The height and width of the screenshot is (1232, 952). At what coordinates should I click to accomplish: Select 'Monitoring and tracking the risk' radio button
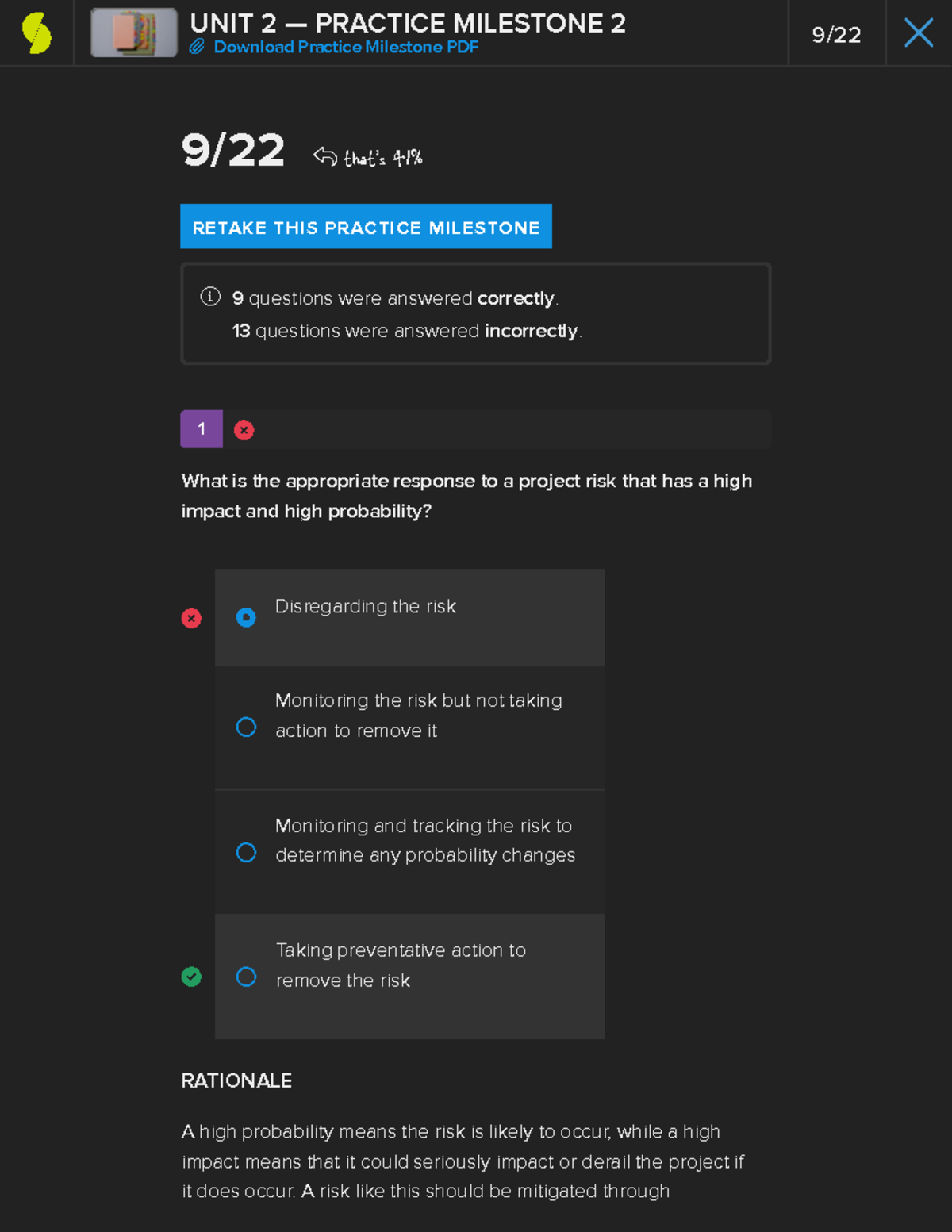tap(246, 853)
